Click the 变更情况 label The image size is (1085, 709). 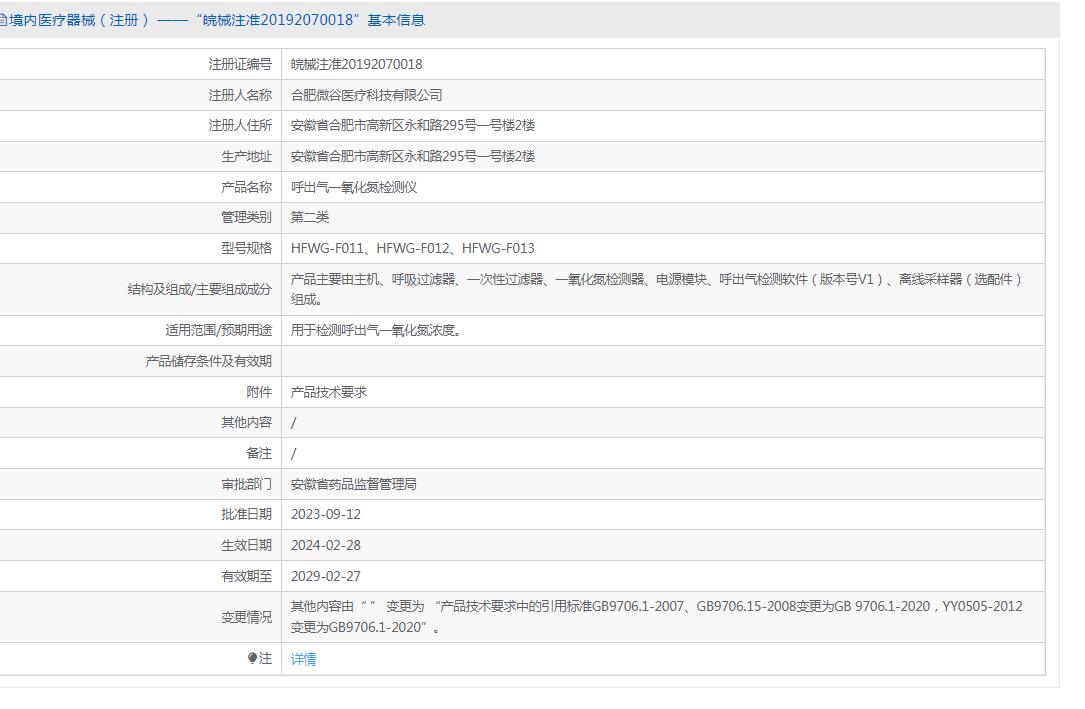point(246,618)
